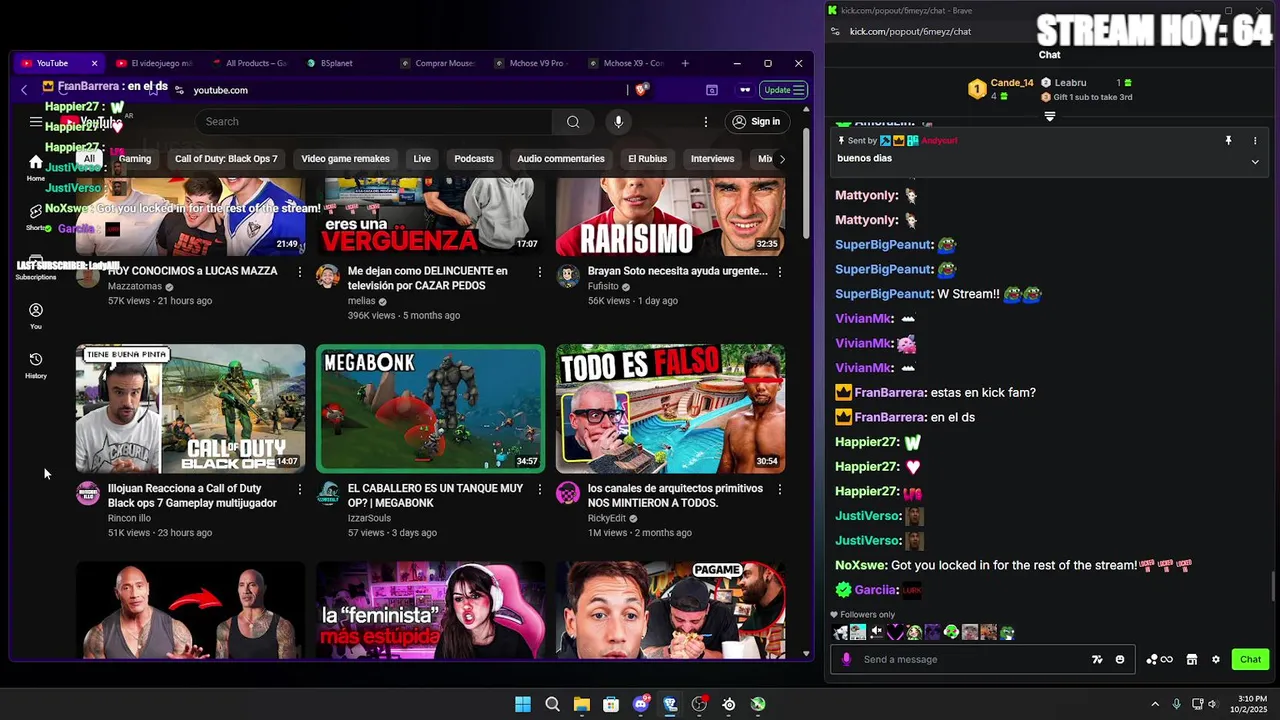Viewport: 1280px width, 720px height.
Task: Open options for Brayan Soto video
Action: point(780,272)
